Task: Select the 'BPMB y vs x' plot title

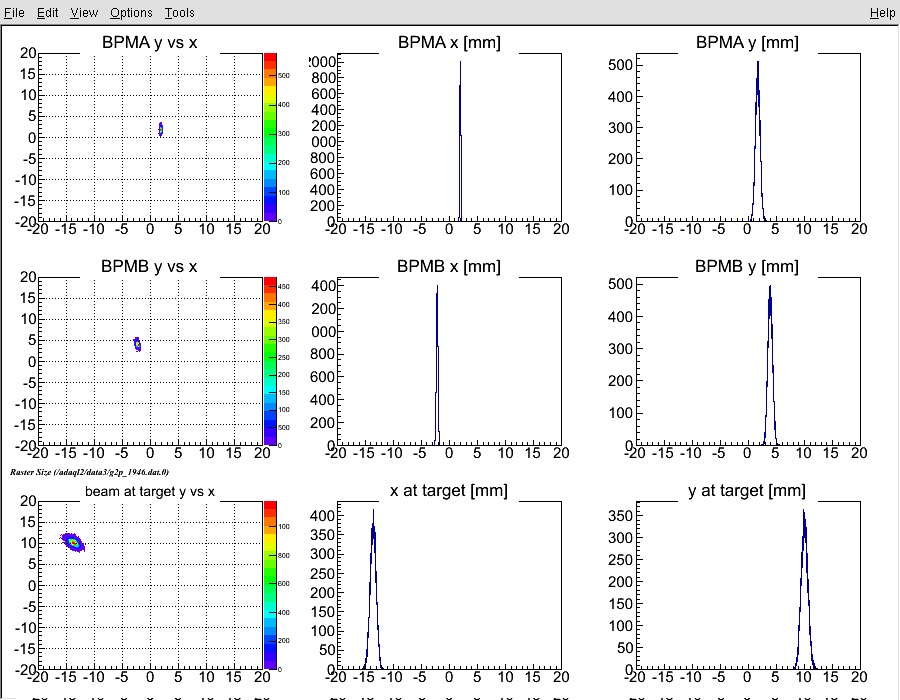Action: pyautogui.click(x=149, y=266)
